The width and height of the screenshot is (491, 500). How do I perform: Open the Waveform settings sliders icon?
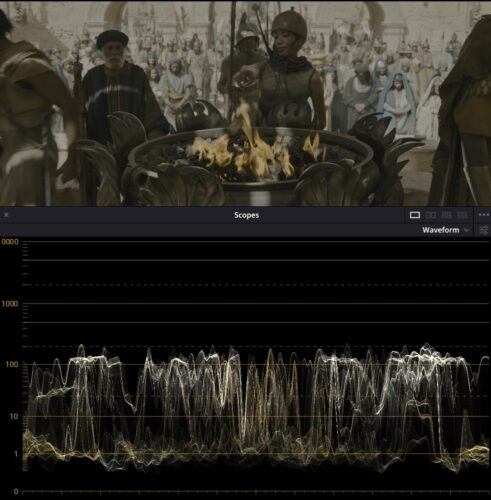click(x=484, y=230)
